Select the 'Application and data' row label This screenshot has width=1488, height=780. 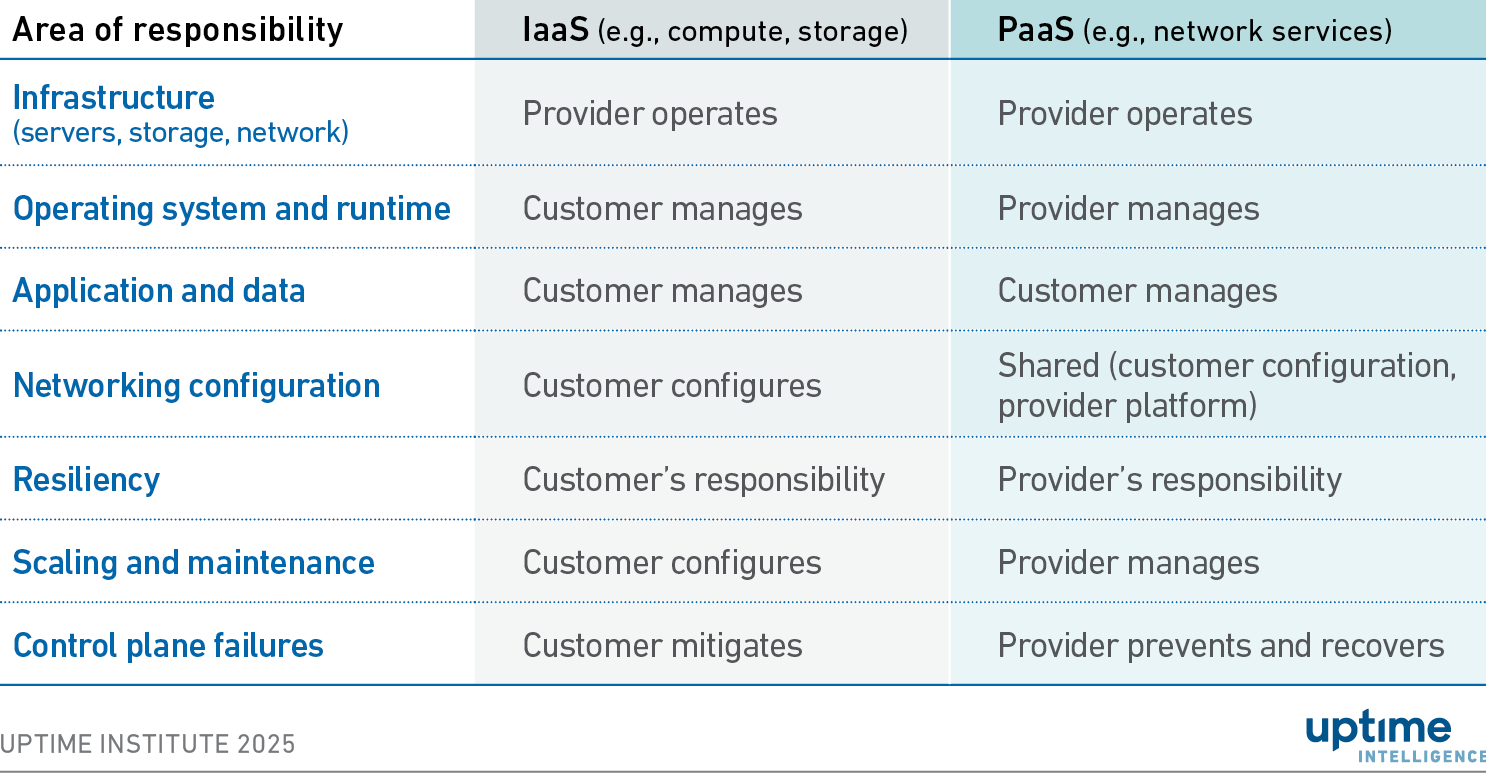(158, 291)
